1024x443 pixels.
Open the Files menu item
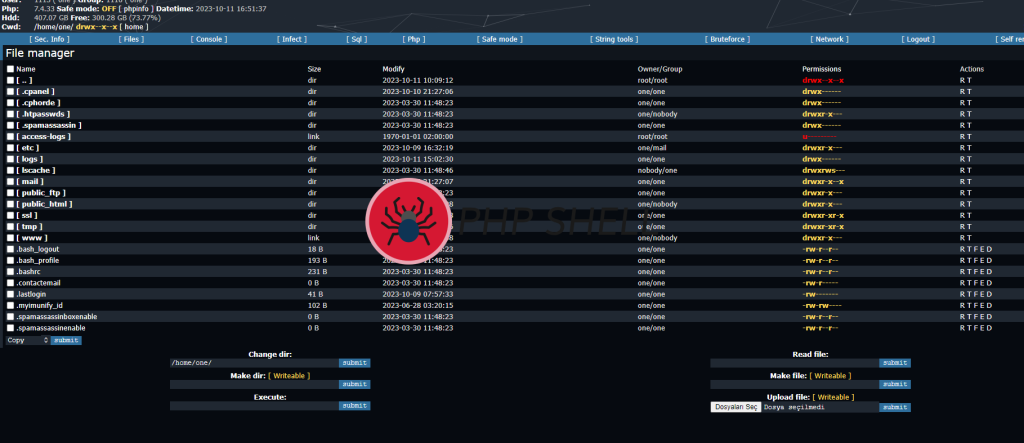pos(132,39)
